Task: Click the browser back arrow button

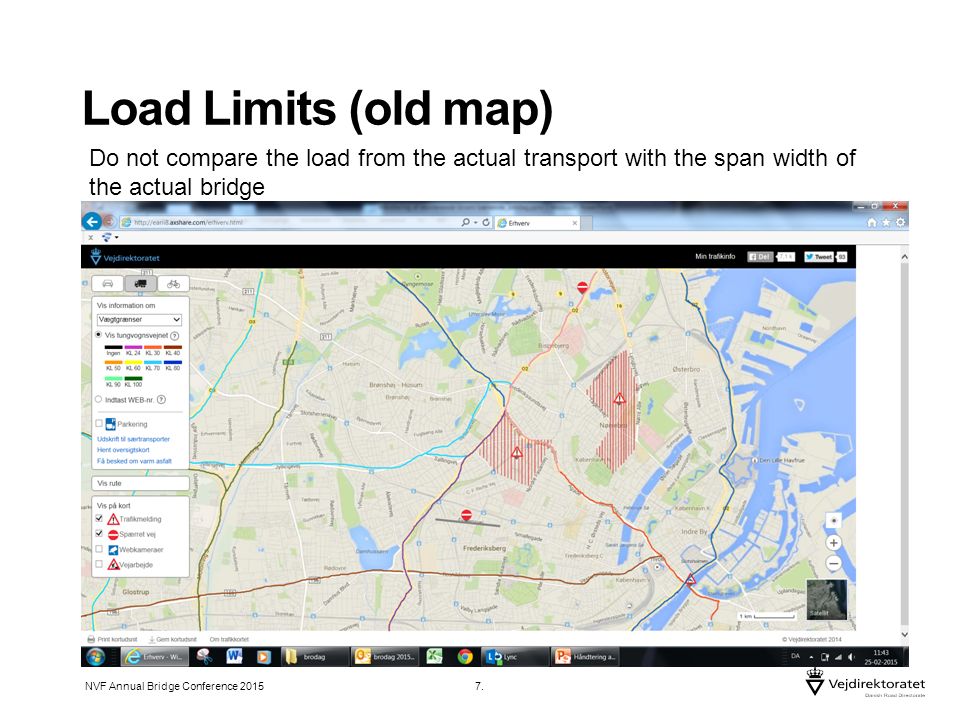Action: click(x=92, y=222)
